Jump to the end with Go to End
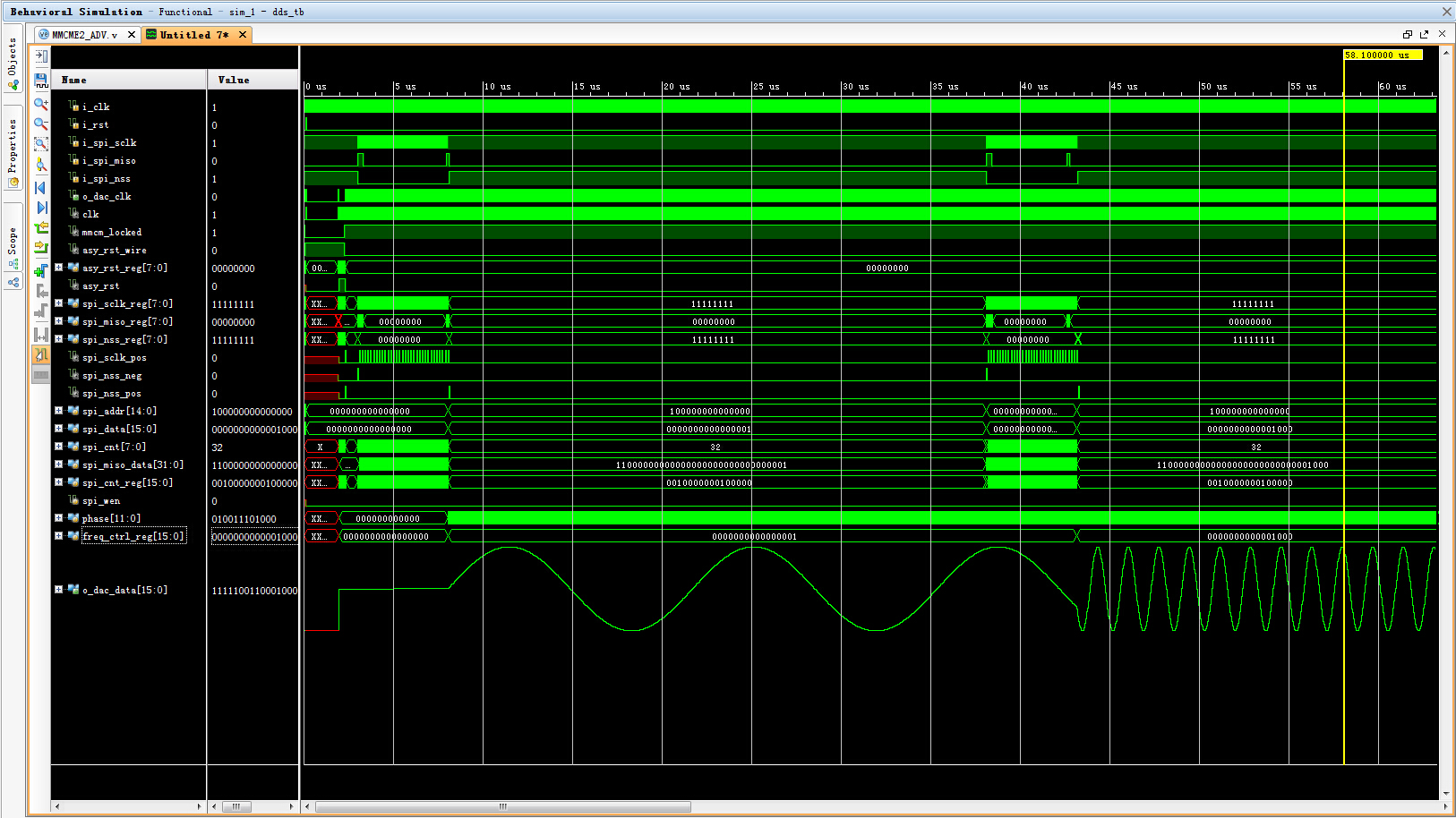 pos(41,208)
